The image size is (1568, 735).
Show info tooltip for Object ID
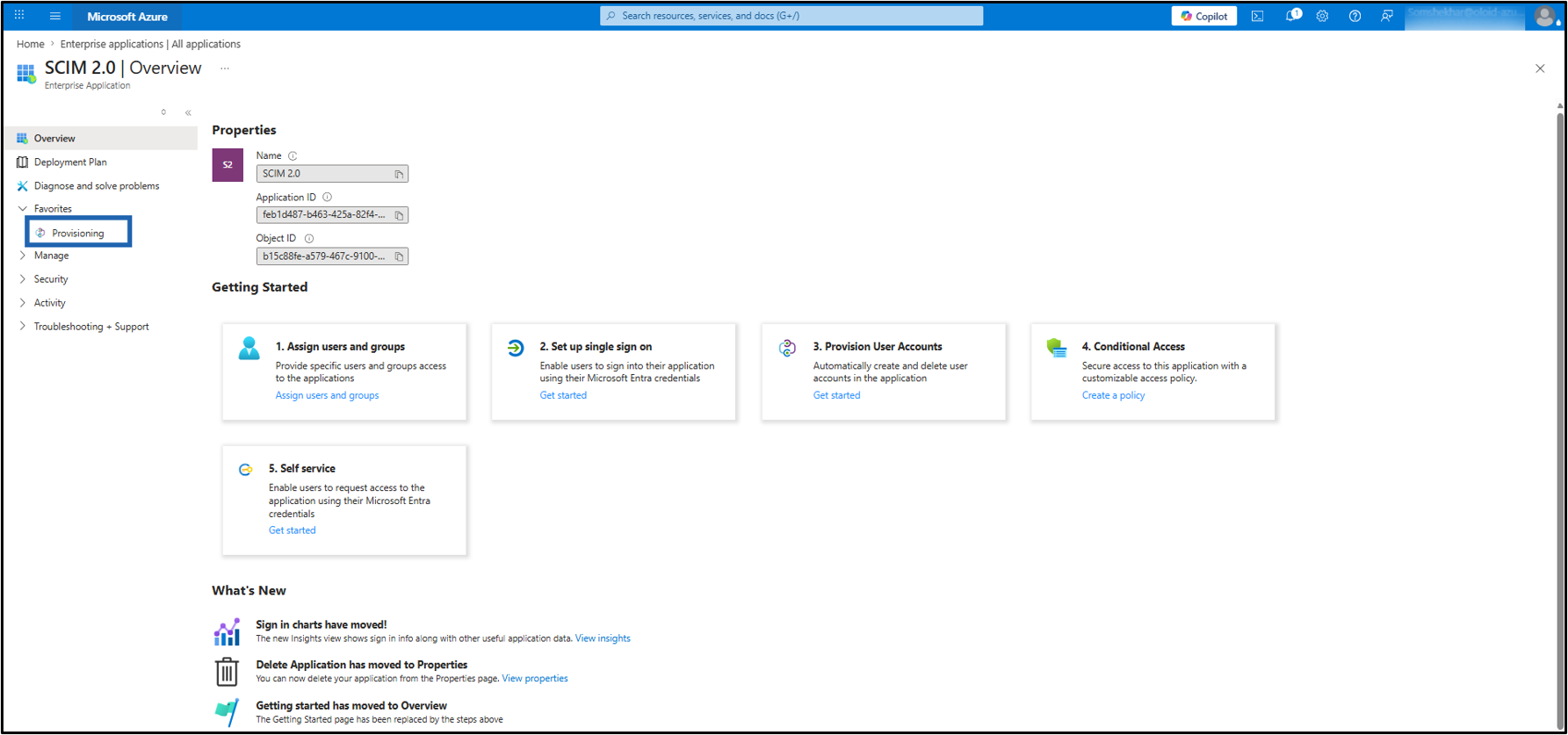coord(308,238)
